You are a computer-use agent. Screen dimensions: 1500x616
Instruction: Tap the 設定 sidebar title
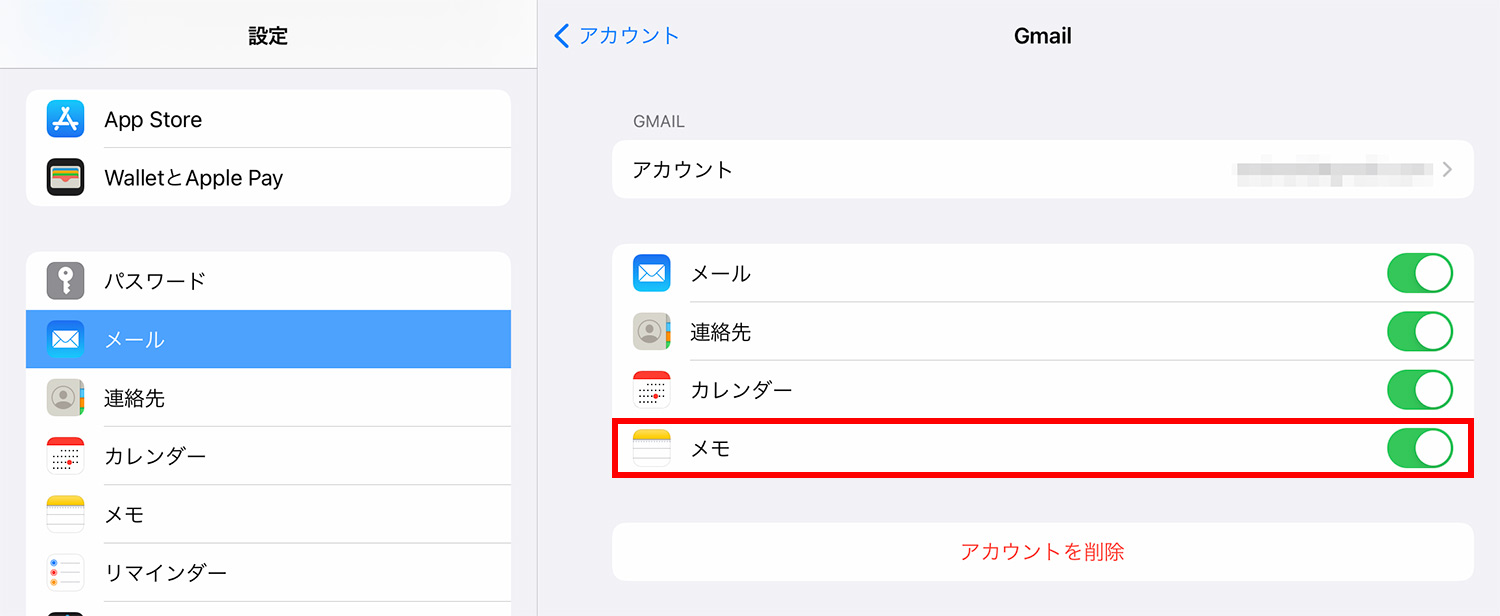pos(268,36)
